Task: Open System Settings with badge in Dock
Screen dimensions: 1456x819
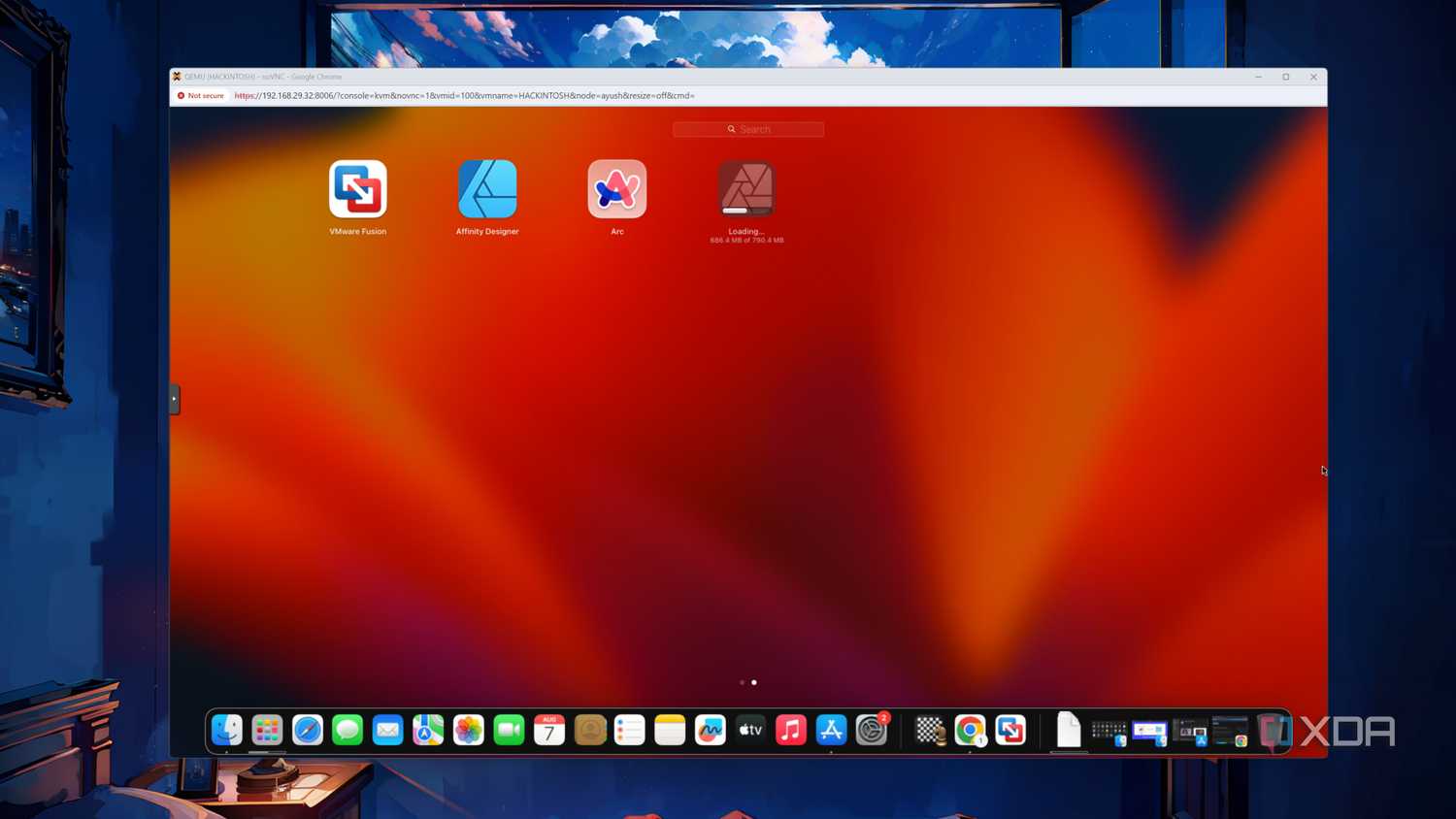Action: pyautogui.click(x=872, y=730)
